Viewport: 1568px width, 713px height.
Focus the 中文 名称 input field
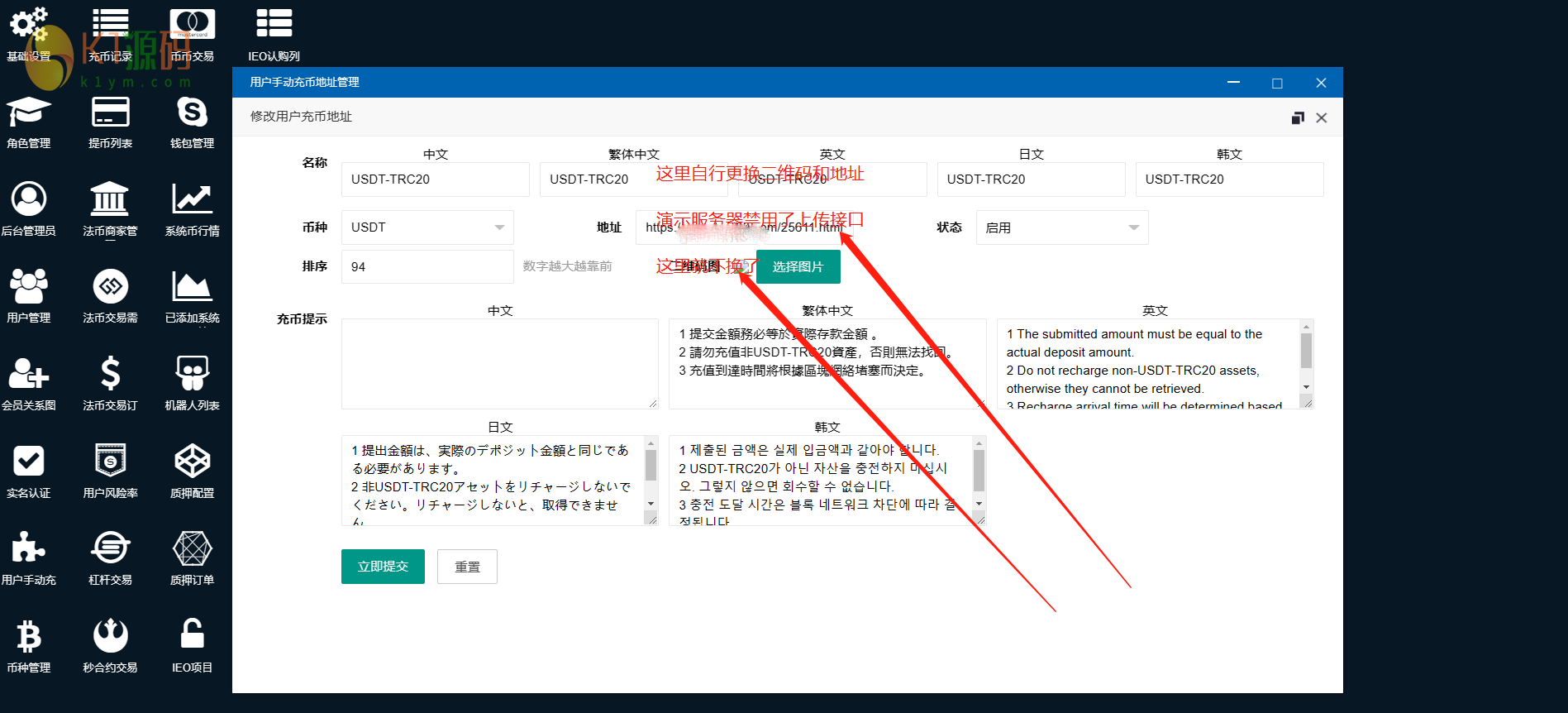436,179
